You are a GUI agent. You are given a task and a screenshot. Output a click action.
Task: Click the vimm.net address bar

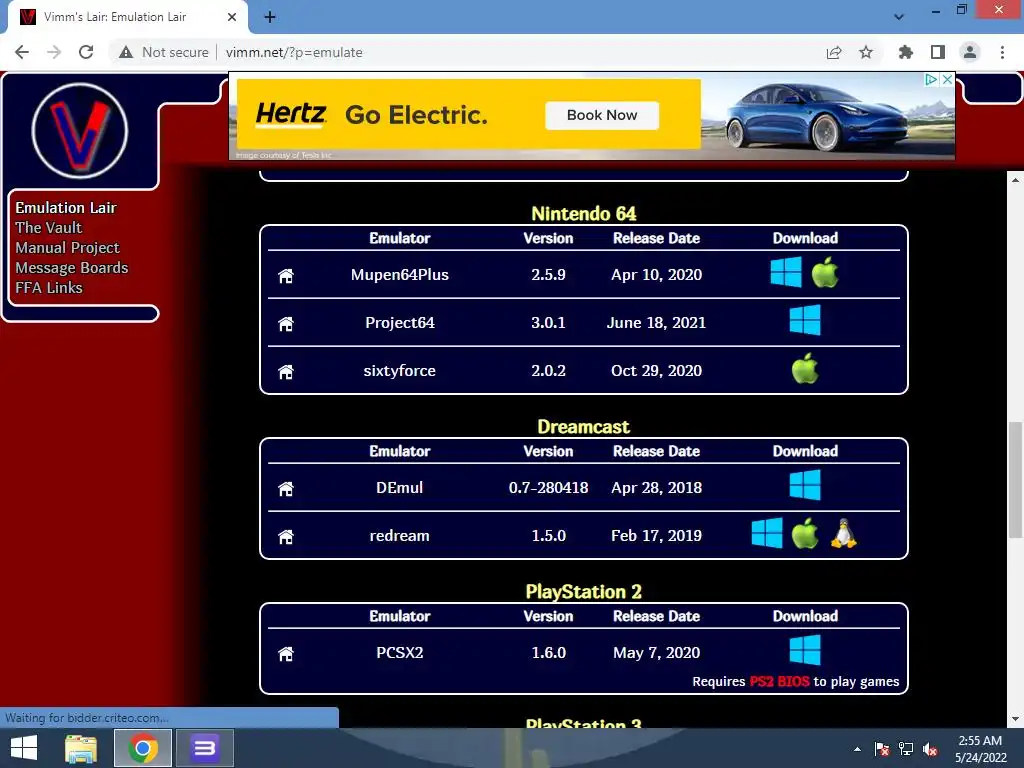click(x=295, y=52)
